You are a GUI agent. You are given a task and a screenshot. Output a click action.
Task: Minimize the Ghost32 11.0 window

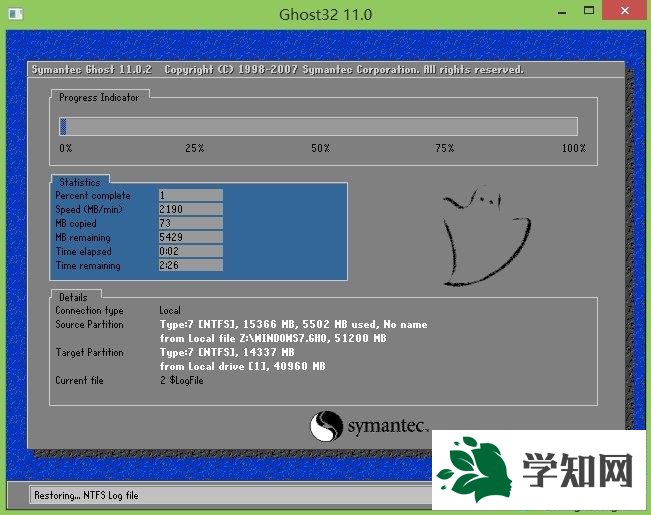562,11
